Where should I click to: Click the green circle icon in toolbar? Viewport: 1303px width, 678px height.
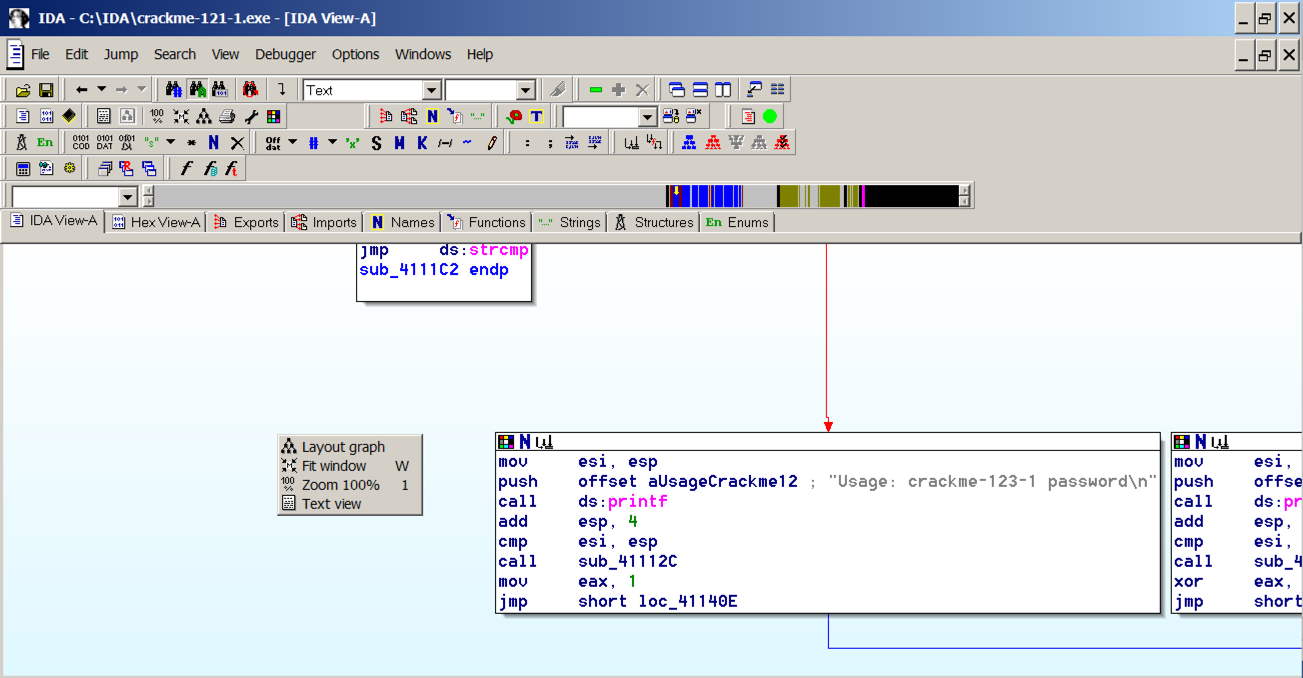click(x=769, y=116)
